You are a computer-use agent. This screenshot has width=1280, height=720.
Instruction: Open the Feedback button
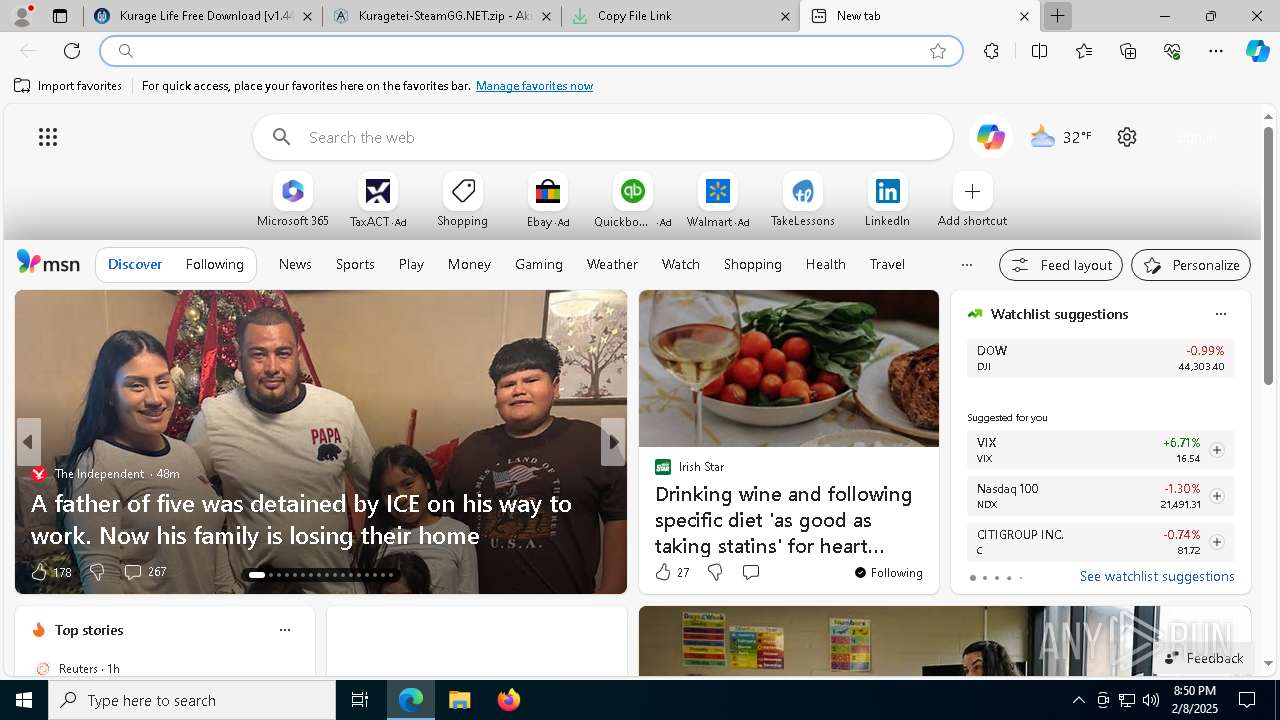click(x=1204, y=658)
